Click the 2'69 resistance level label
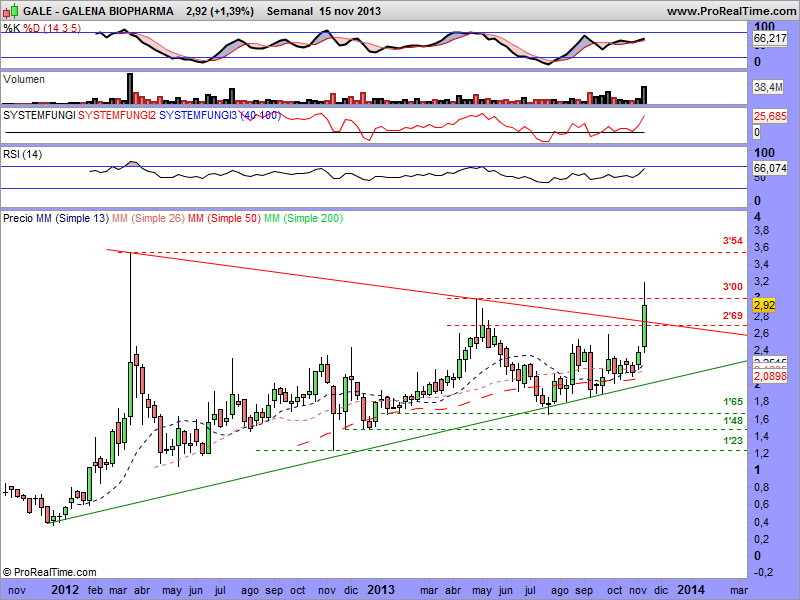This screenshot has width=800, height=600. pyautogui.click(x=733, y=316)
